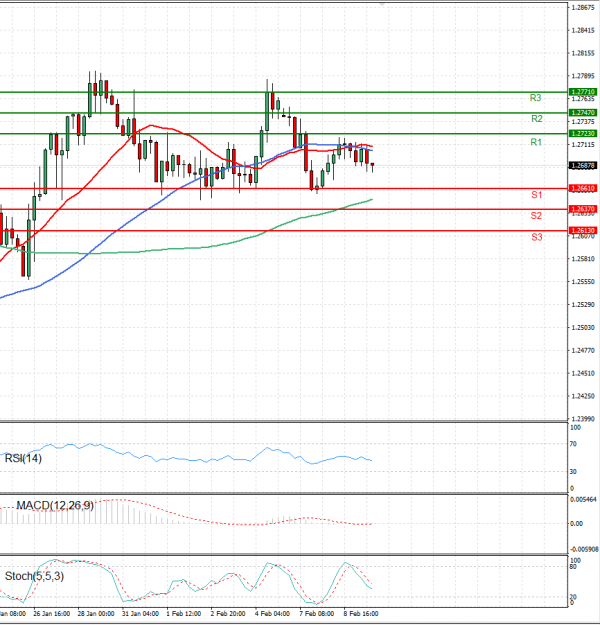The image size is (600, 625).
Task: Click the R2 resistance label
Action: [x=537, y=118]
